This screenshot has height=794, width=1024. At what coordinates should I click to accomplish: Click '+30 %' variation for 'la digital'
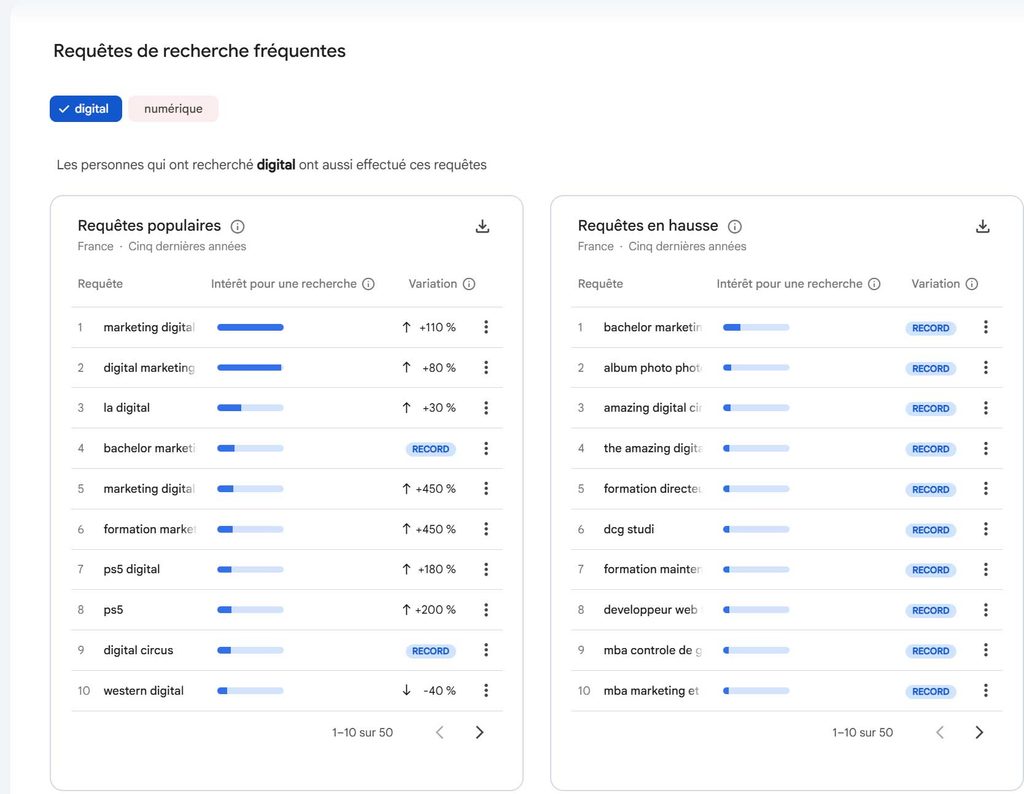tap(439, 408)
